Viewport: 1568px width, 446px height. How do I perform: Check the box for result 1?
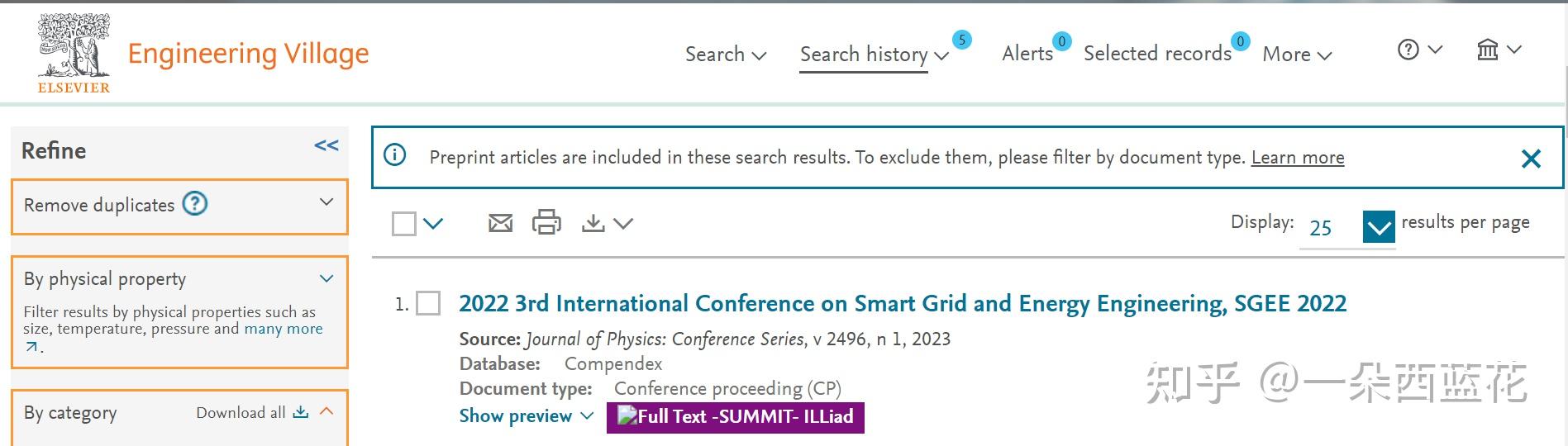[428, 304]
